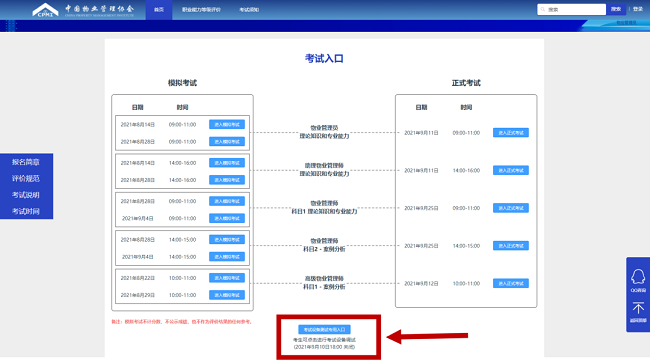Viewport: 650px width, 360px height.
Task: Enter mock exam for 2021年8月28日 09:00-11:00 first group
Action: tap(227, 141)
